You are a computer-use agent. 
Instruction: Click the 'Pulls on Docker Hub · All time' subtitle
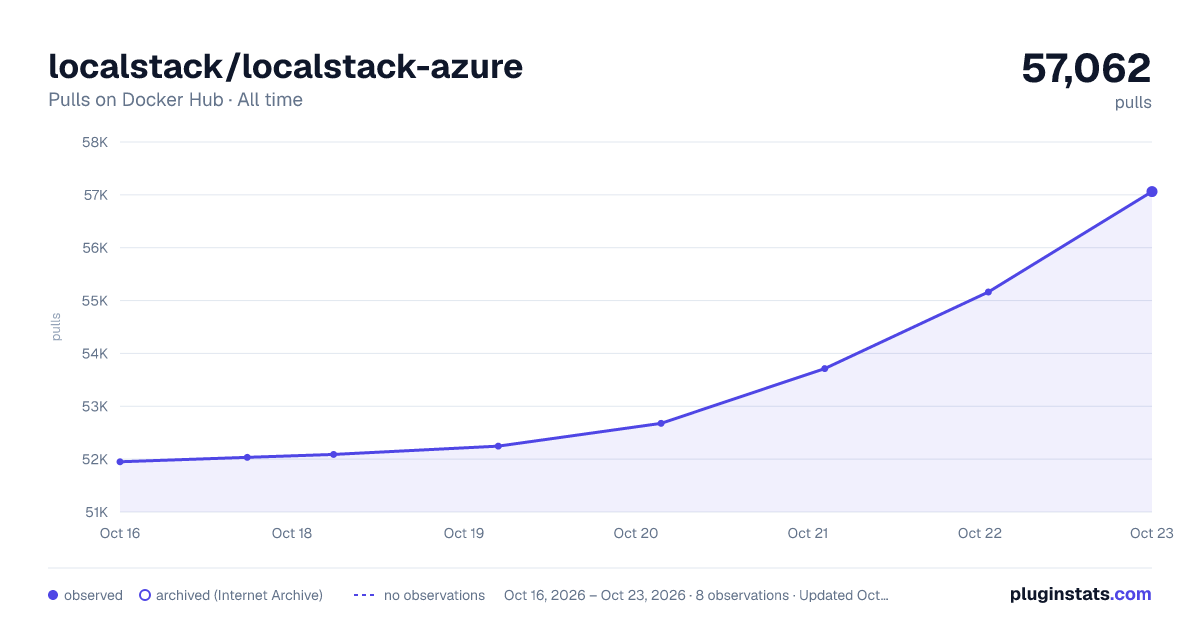(175, 100)
